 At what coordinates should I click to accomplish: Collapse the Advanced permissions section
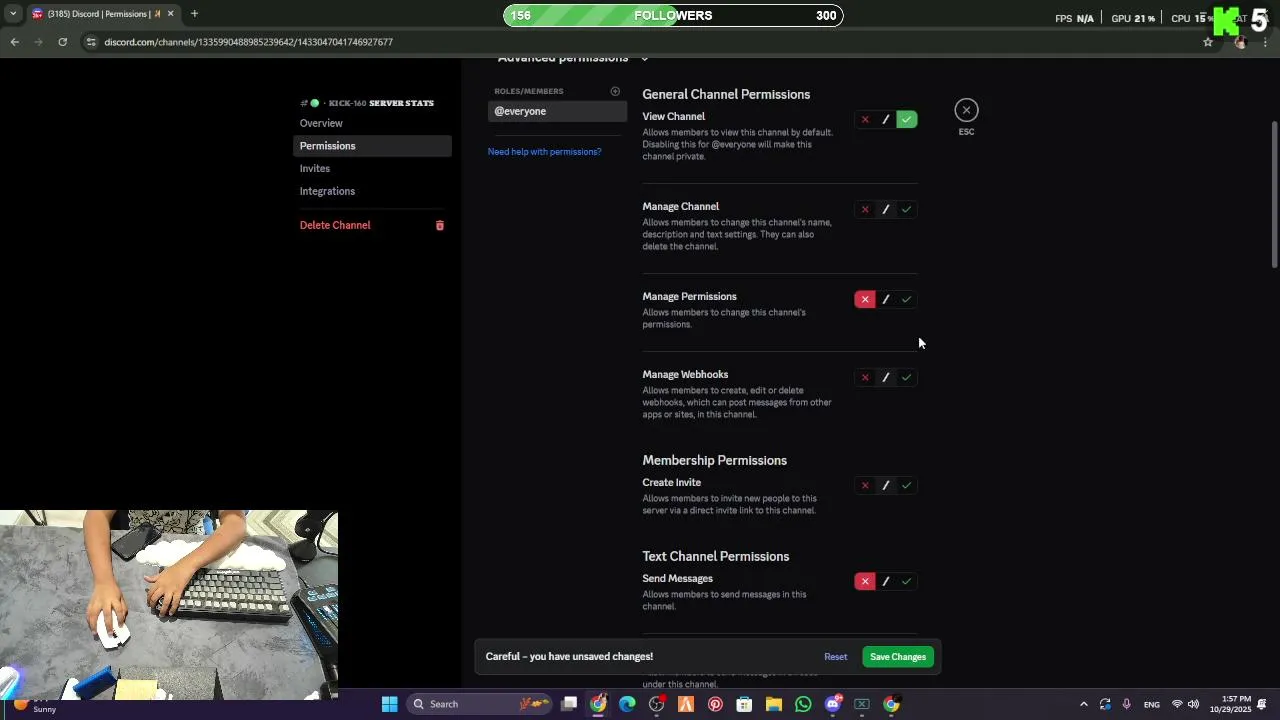[x=644, y=59]
